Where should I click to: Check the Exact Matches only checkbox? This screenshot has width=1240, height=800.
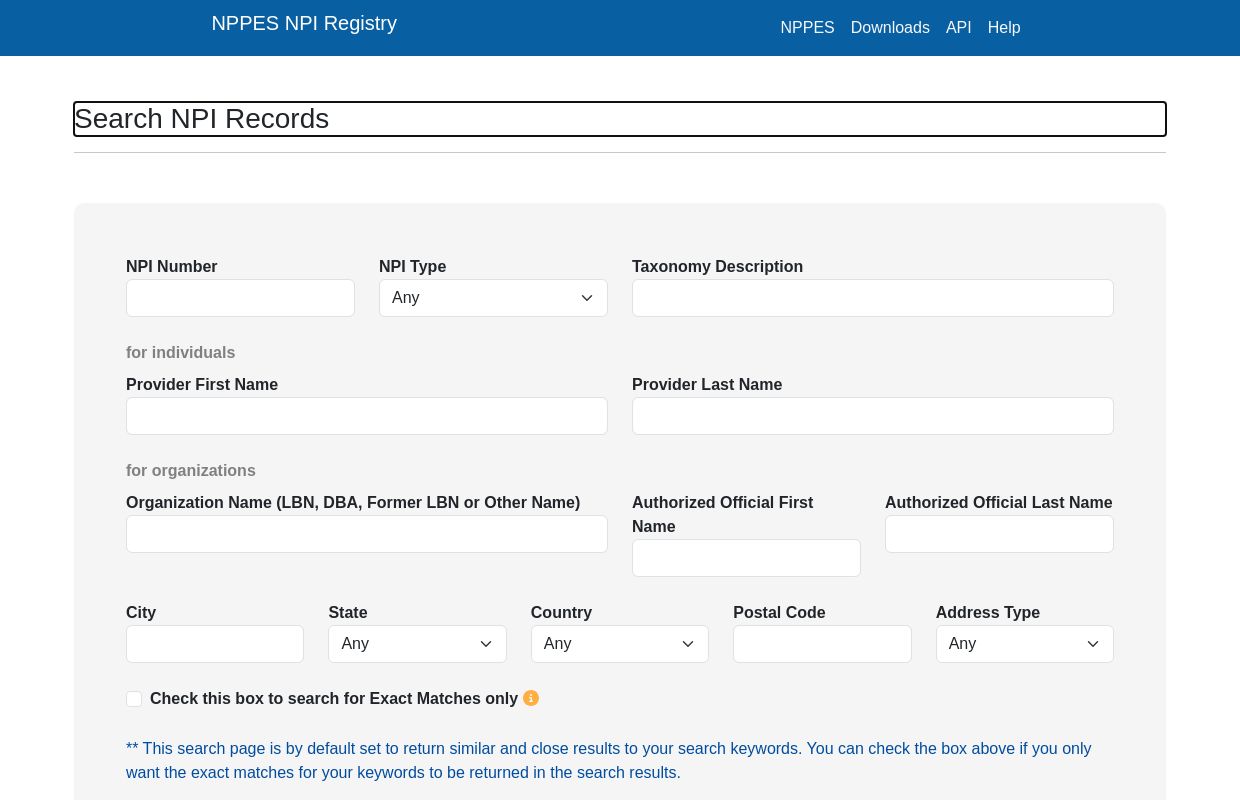click(134, 699)
